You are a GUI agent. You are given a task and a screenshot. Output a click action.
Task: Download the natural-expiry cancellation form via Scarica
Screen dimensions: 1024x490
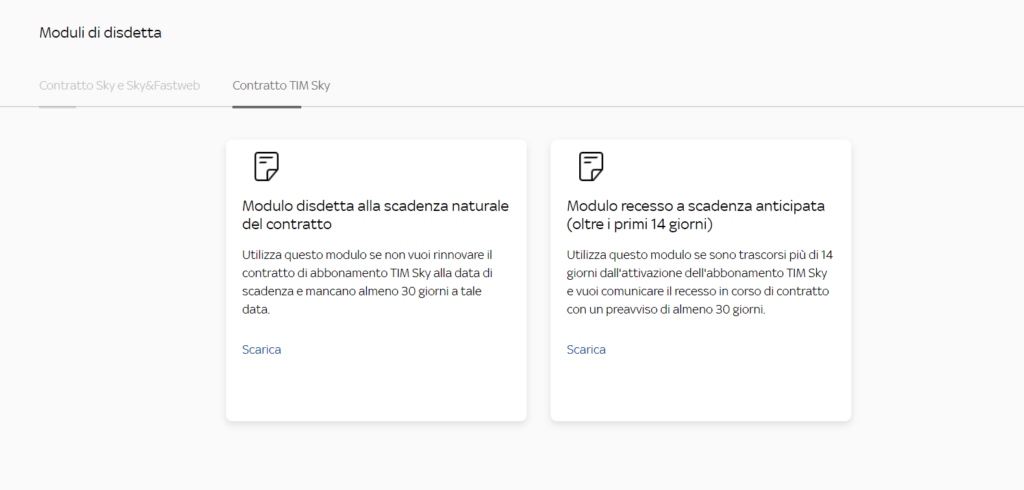[x=261, y=350]
